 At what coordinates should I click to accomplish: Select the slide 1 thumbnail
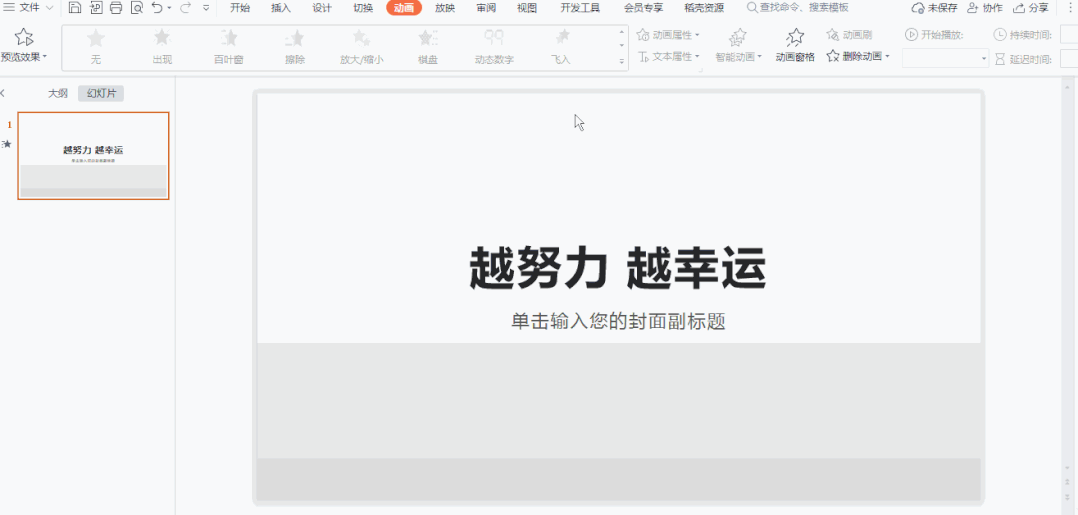pos(94,156)
